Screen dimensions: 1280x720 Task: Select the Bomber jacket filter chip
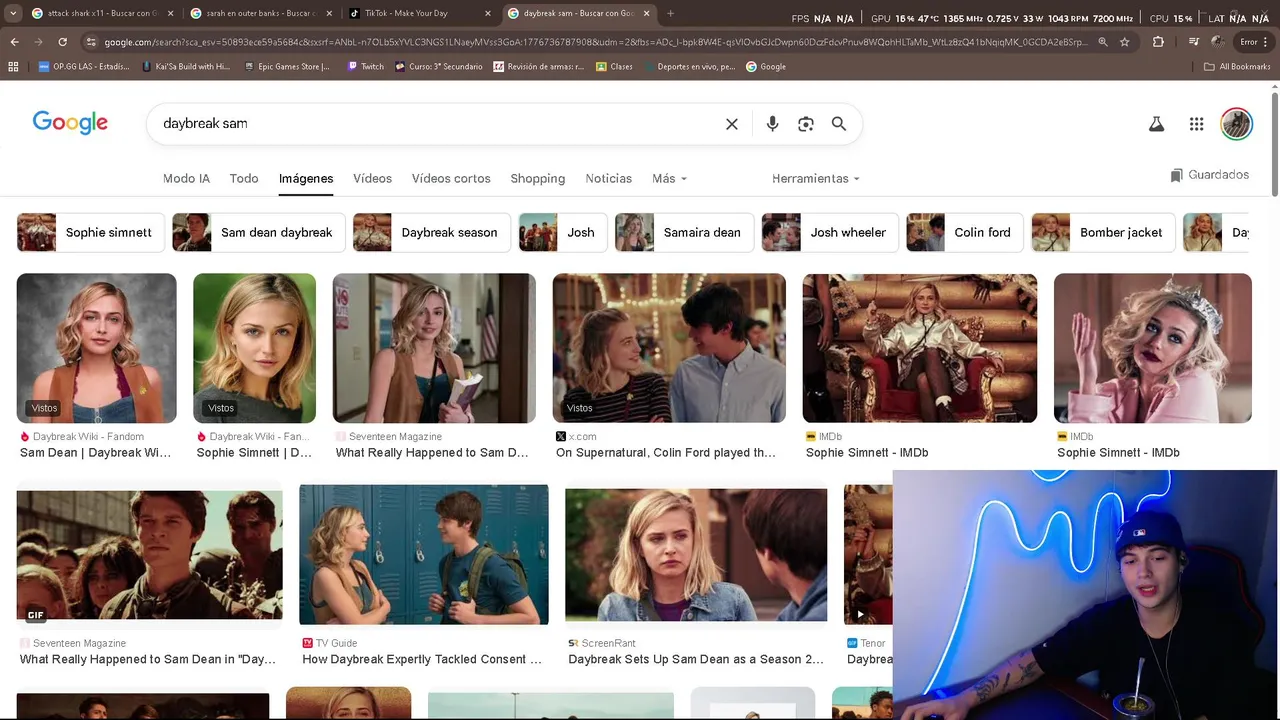tap(1103, 233)
